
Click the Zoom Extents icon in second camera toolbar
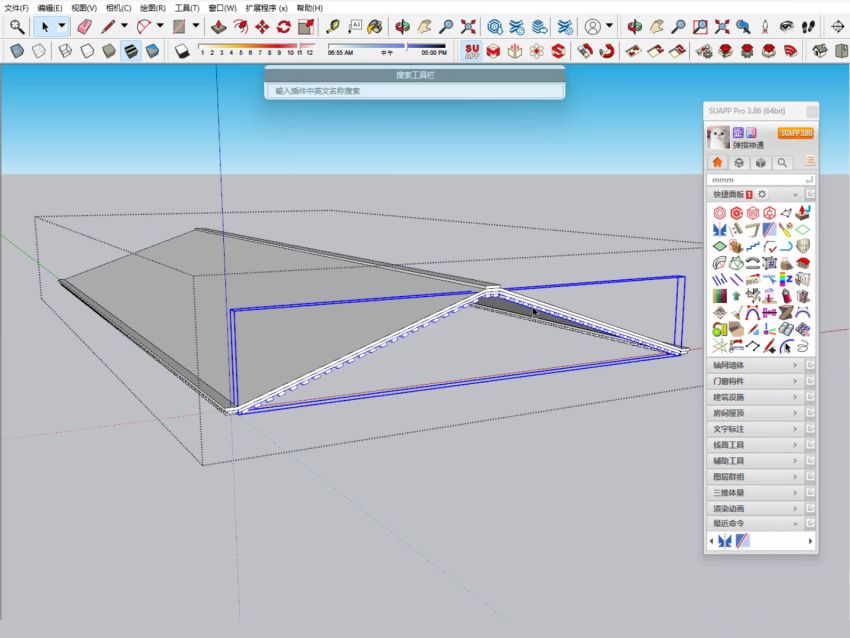click(x=722, y=27)
